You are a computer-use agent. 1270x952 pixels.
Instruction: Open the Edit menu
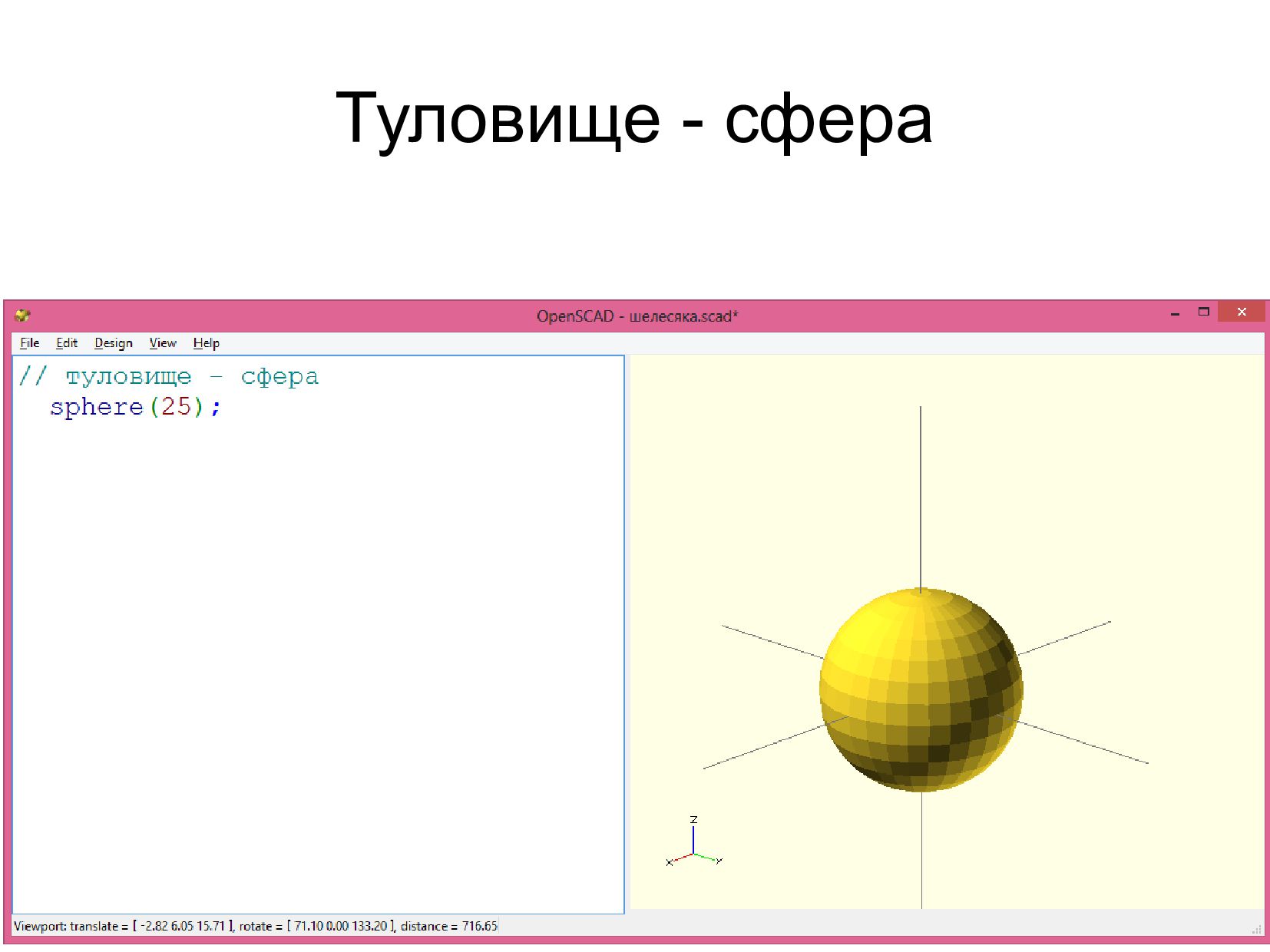(67, 342)
